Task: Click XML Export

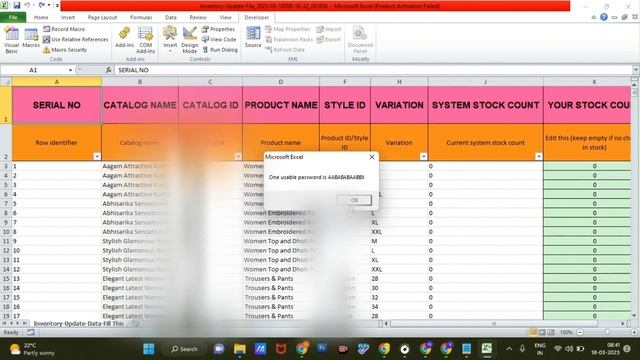Action: pyautogui.click(x=329, y=39)
